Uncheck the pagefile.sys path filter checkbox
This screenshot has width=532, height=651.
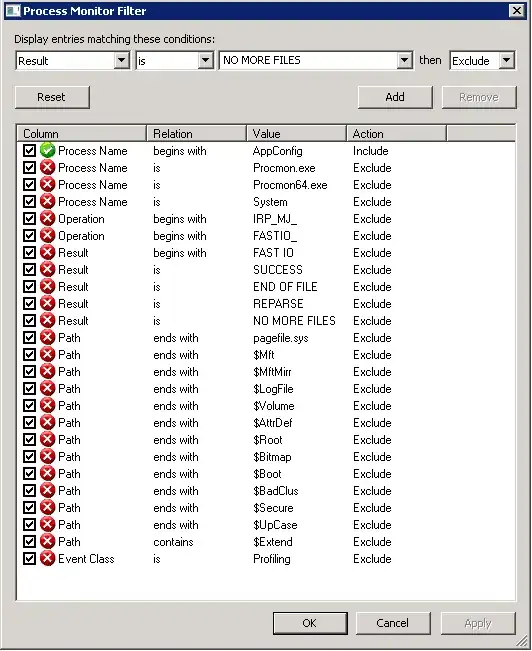coord(29,338)
